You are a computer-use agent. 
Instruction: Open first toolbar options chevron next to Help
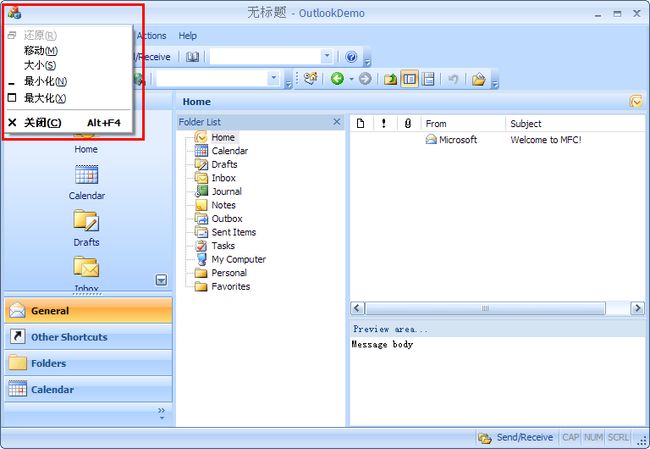(367, 57)
